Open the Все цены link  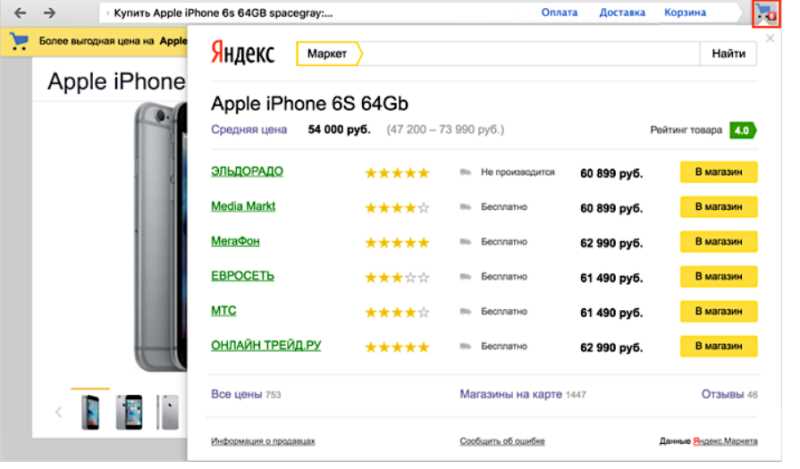tap(236, 394)
